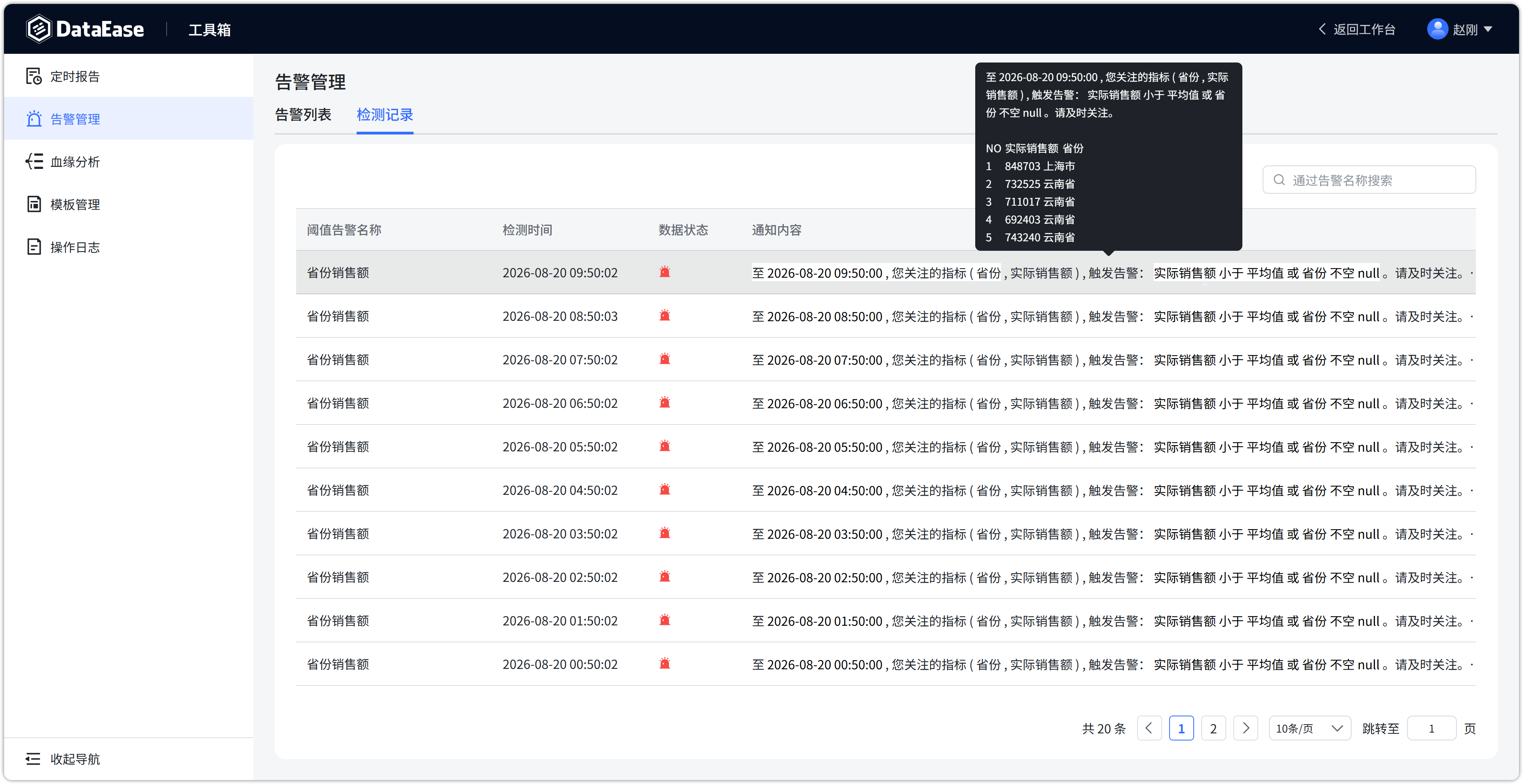
Task: Click the user avatar icon for 赵刚
Action: tap(1437, 29)
